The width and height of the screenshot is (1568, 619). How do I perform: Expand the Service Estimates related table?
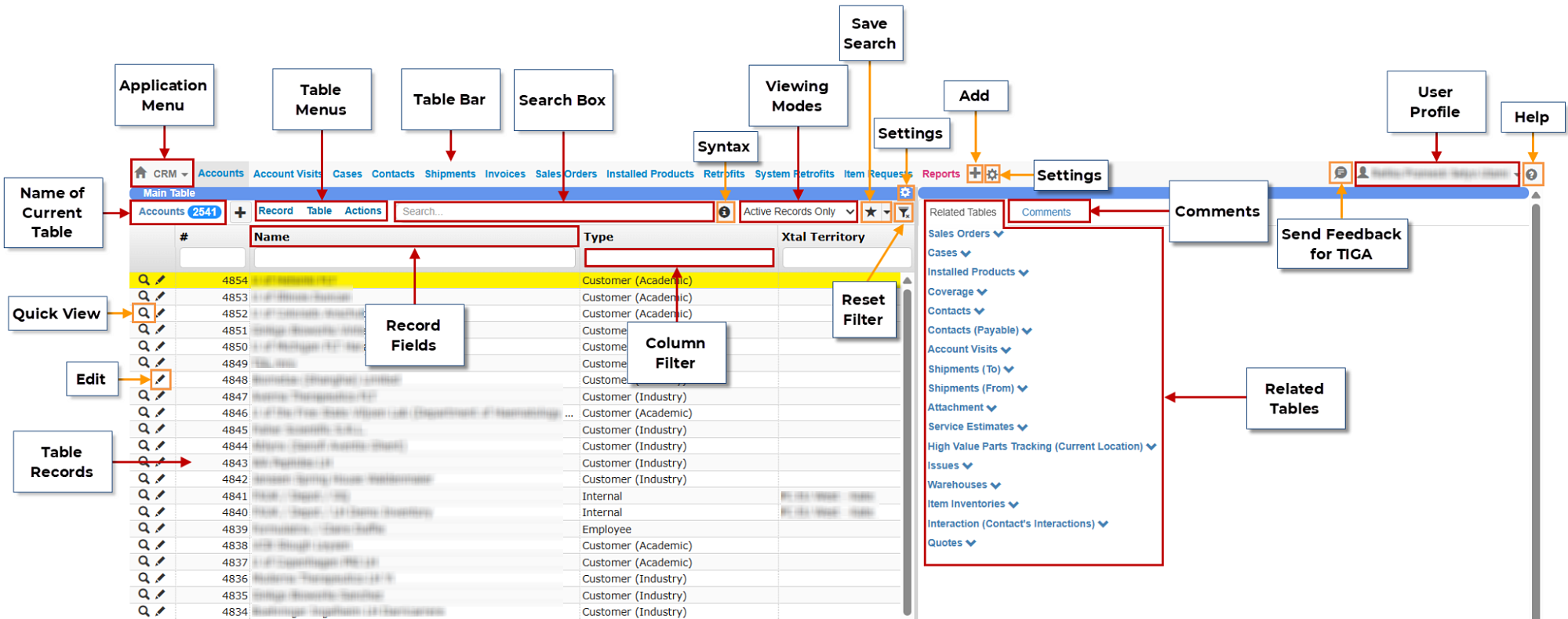pyautogui.click(x=977, y=427)
